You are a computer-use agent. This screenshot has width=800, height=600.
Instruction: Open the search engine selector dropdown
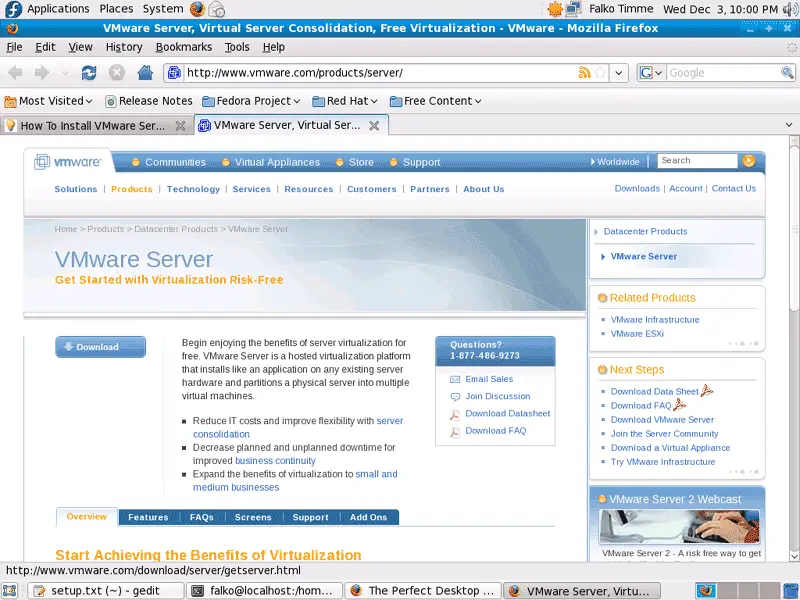click(x=651, y=73)
